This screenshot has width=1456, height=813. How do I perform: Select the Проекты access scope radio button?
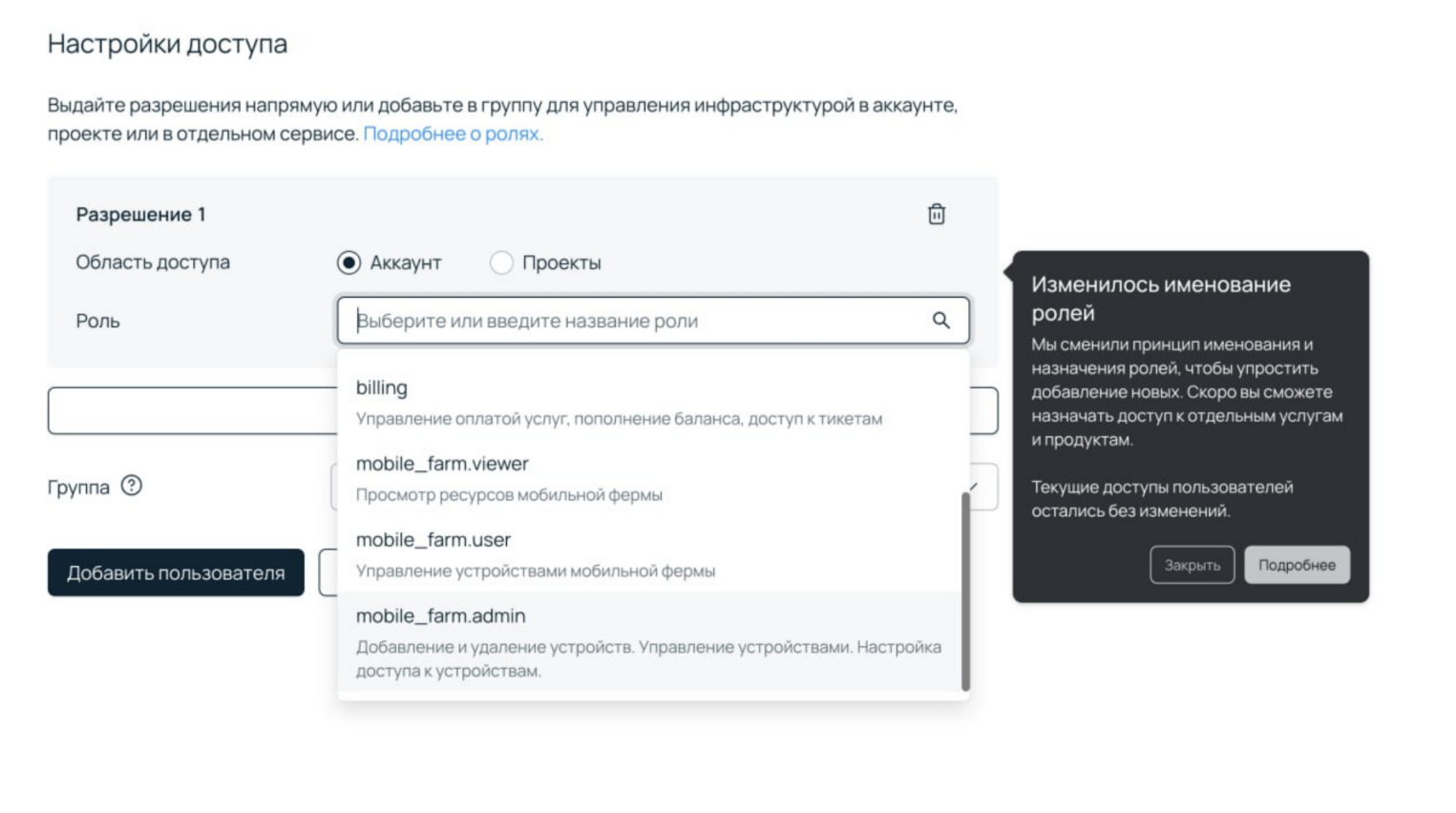tap(501, 262)
